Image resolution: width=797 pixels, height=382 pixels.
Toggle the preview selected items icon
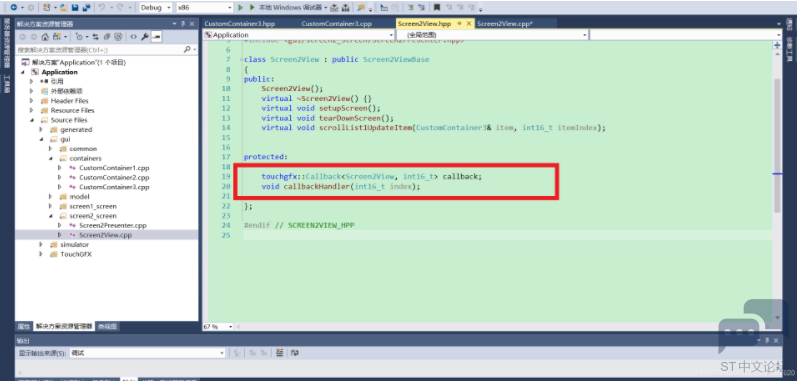point(157,37)
